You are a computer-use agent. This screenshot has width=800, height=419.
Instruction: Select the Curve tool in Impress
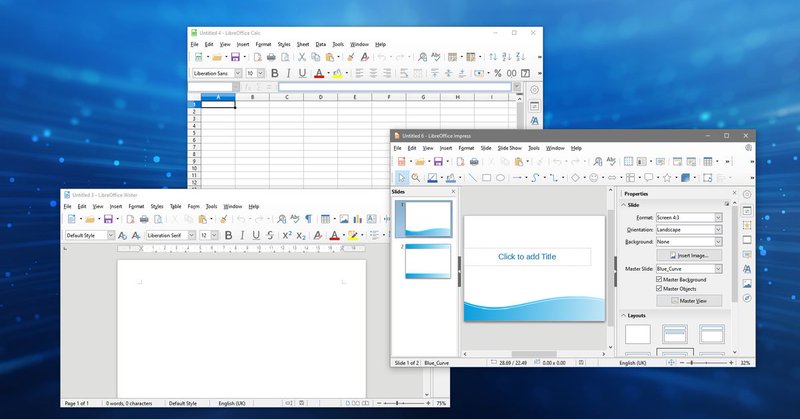pyautogui.click(x=535, y=178)
